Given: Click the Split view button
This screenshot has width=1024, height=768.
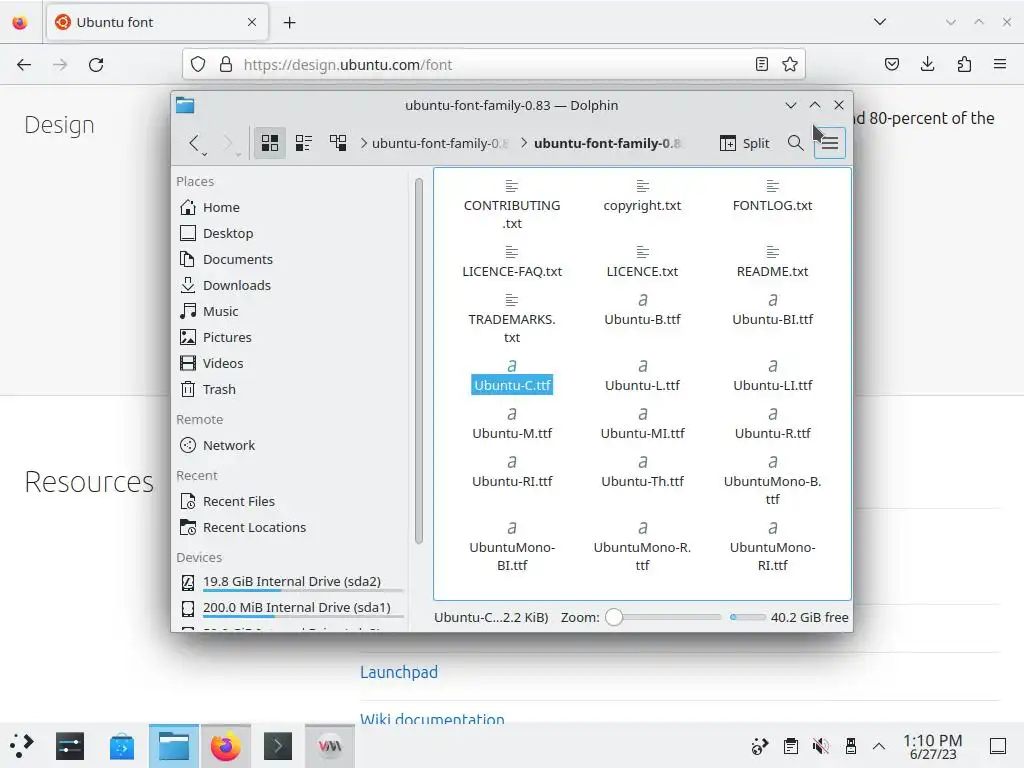Looking at the screenshot, I should [744, 143].
